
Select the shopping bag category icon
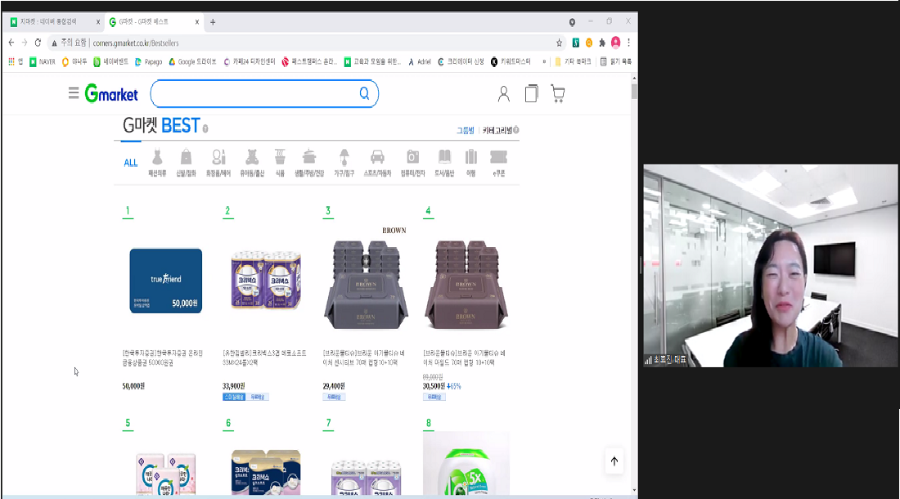coord(186,163)
